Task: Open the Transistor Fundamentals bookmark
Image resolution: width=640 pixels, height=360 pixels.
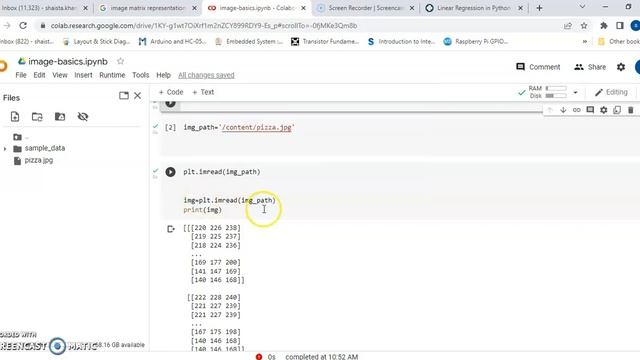Action: click(x=324, y=42)
